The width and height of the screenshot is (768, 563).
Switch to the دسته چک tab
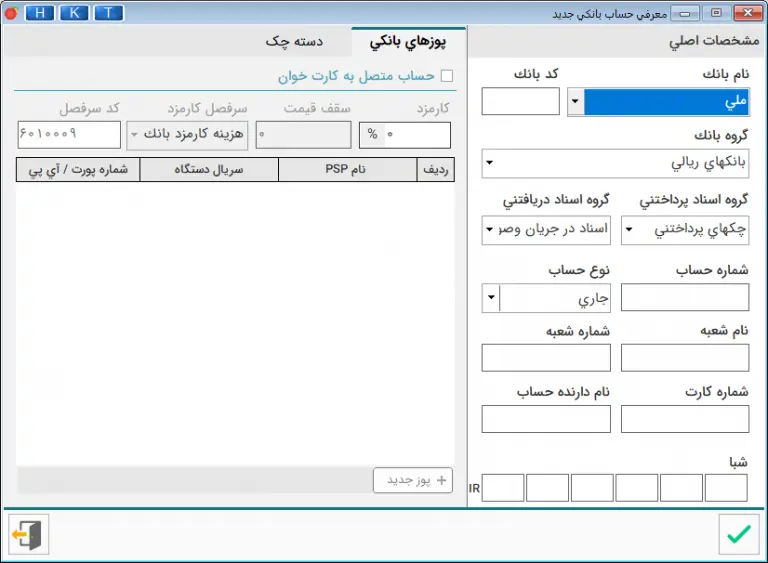point(287,41)
